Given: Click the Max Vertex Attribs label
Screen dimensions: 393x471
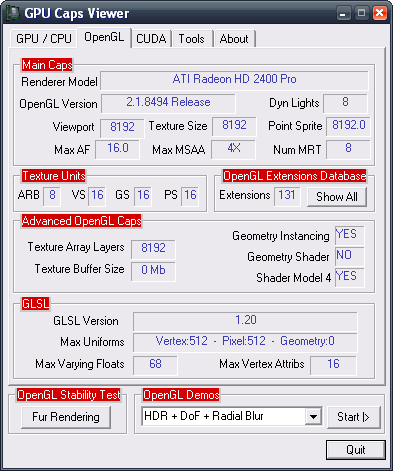Looking at the screenshot, I should (x=262, y=364).
